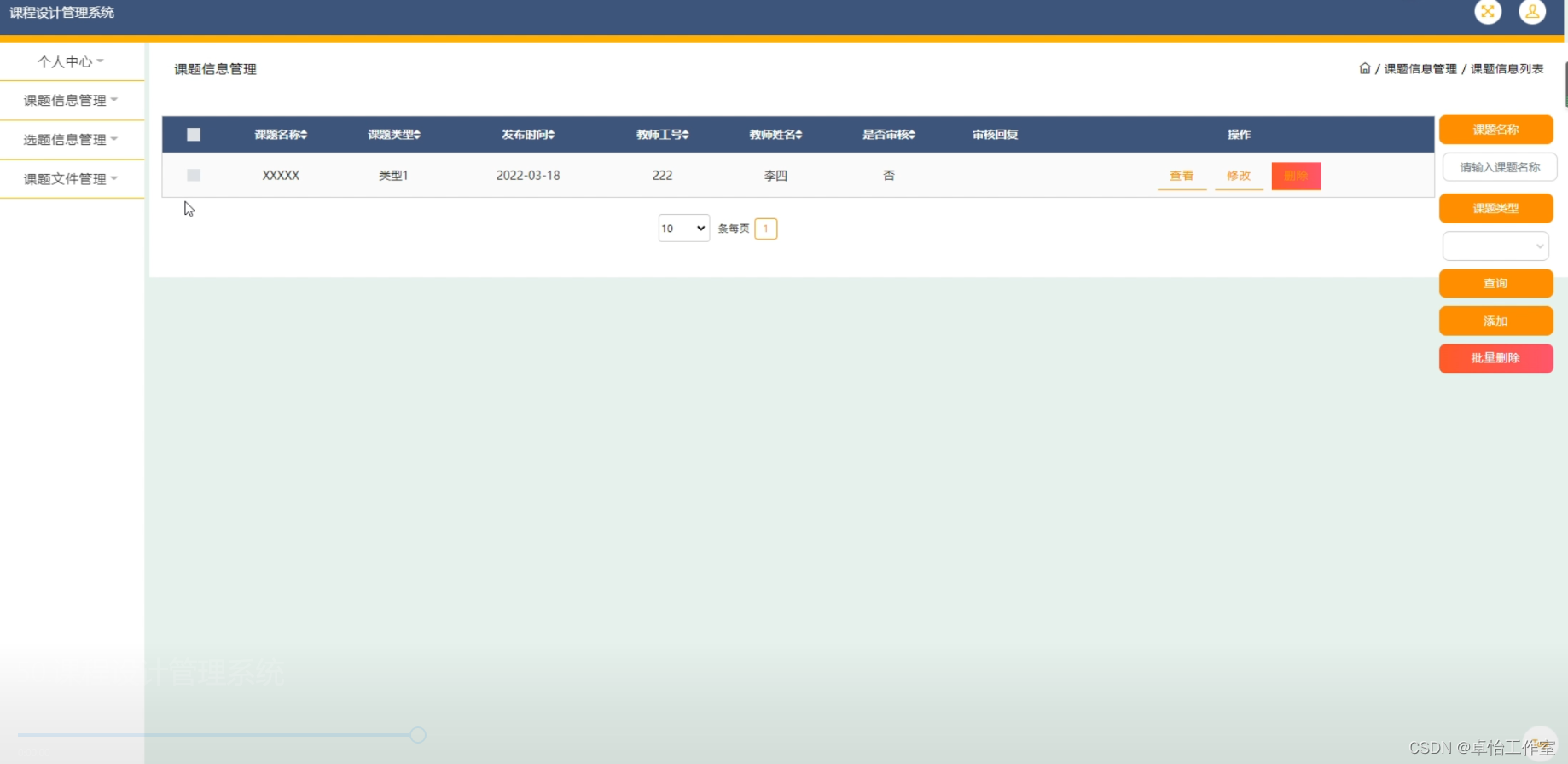Sort by 发布时间 column arrow
The image size is (1568, 764).
(551, 135)
